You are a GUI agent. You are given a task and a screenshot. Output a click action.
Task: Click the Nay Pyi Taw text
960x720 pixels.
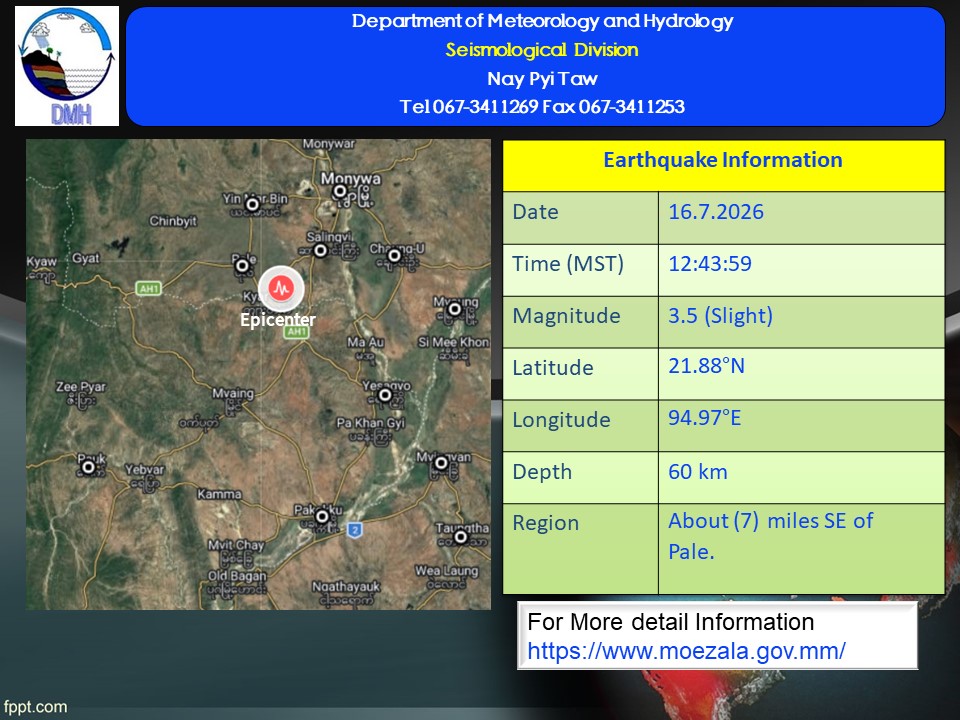(x=542, y=78)
